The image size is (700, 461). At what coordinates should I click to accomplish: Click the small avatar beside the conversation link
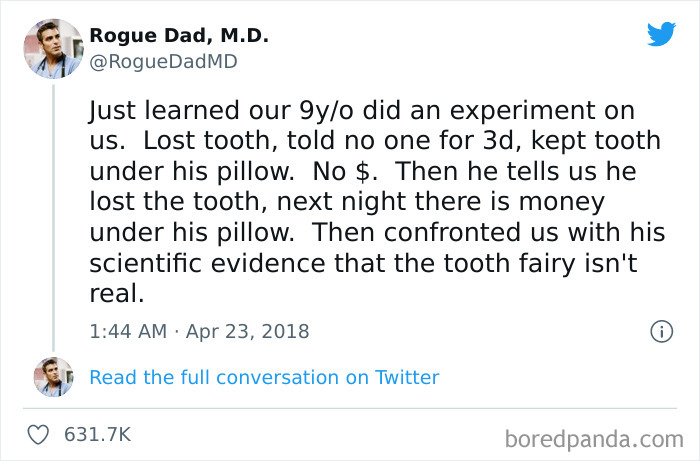pyautogui.click(x=53, y=377)
